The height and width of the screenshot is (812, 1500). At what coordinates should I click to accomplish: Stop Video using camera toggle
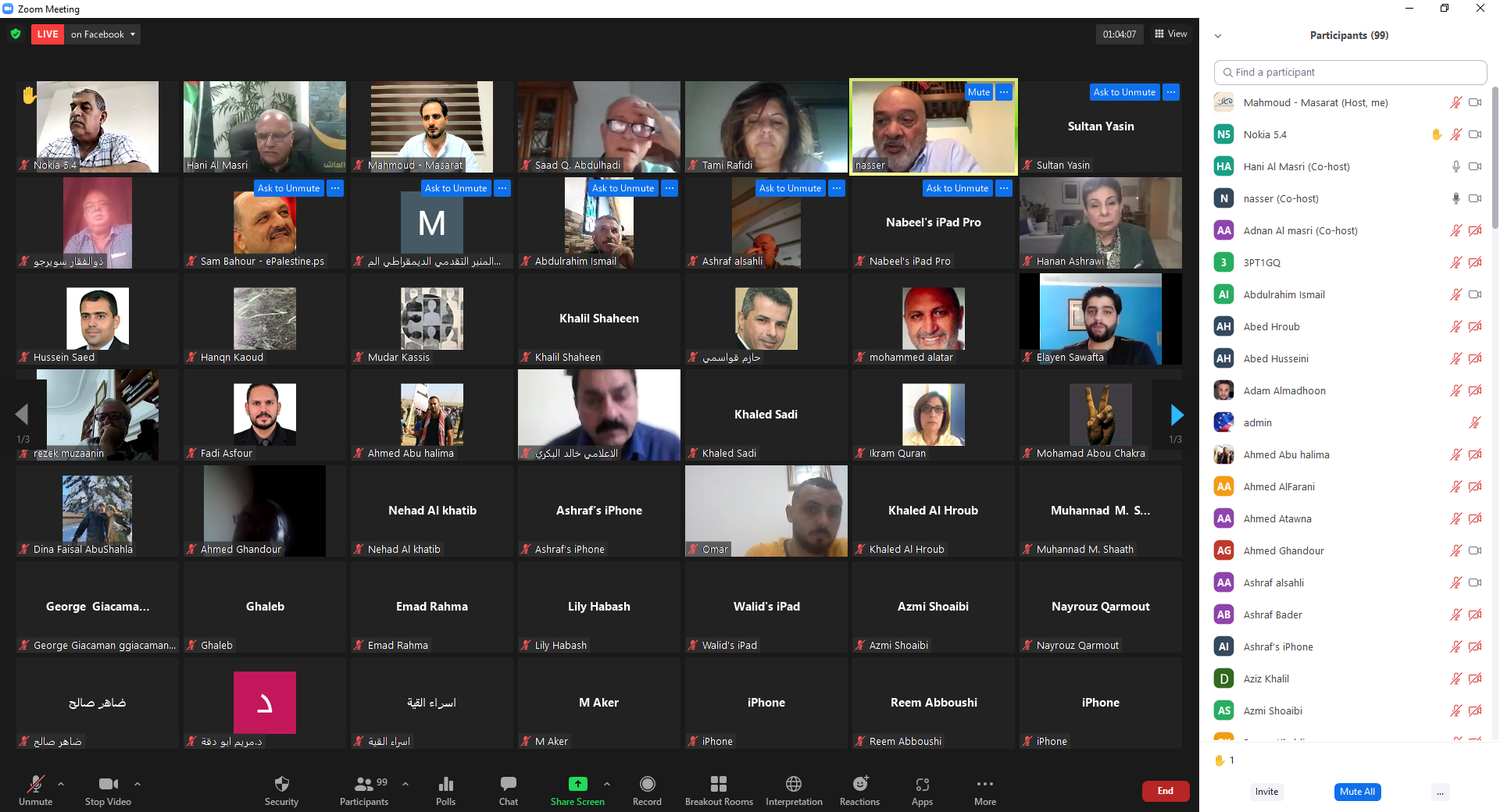[108, 785]
